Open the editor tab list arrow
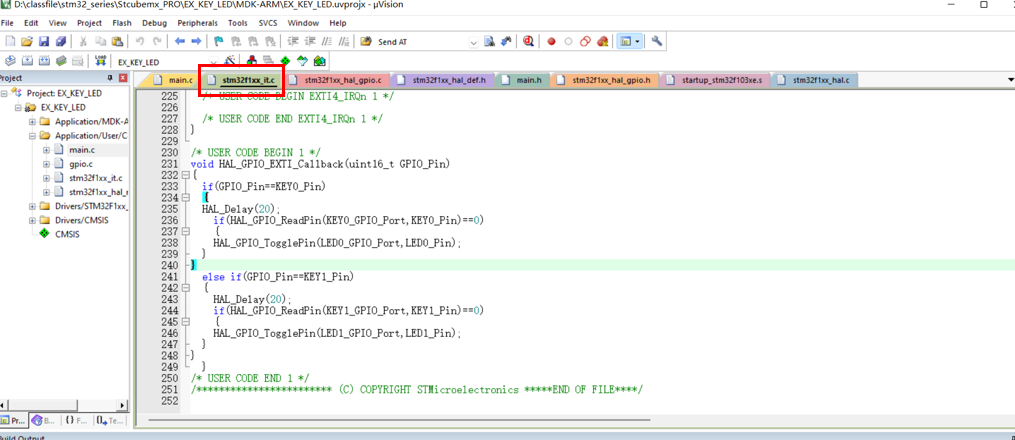 pos(1010,80)
